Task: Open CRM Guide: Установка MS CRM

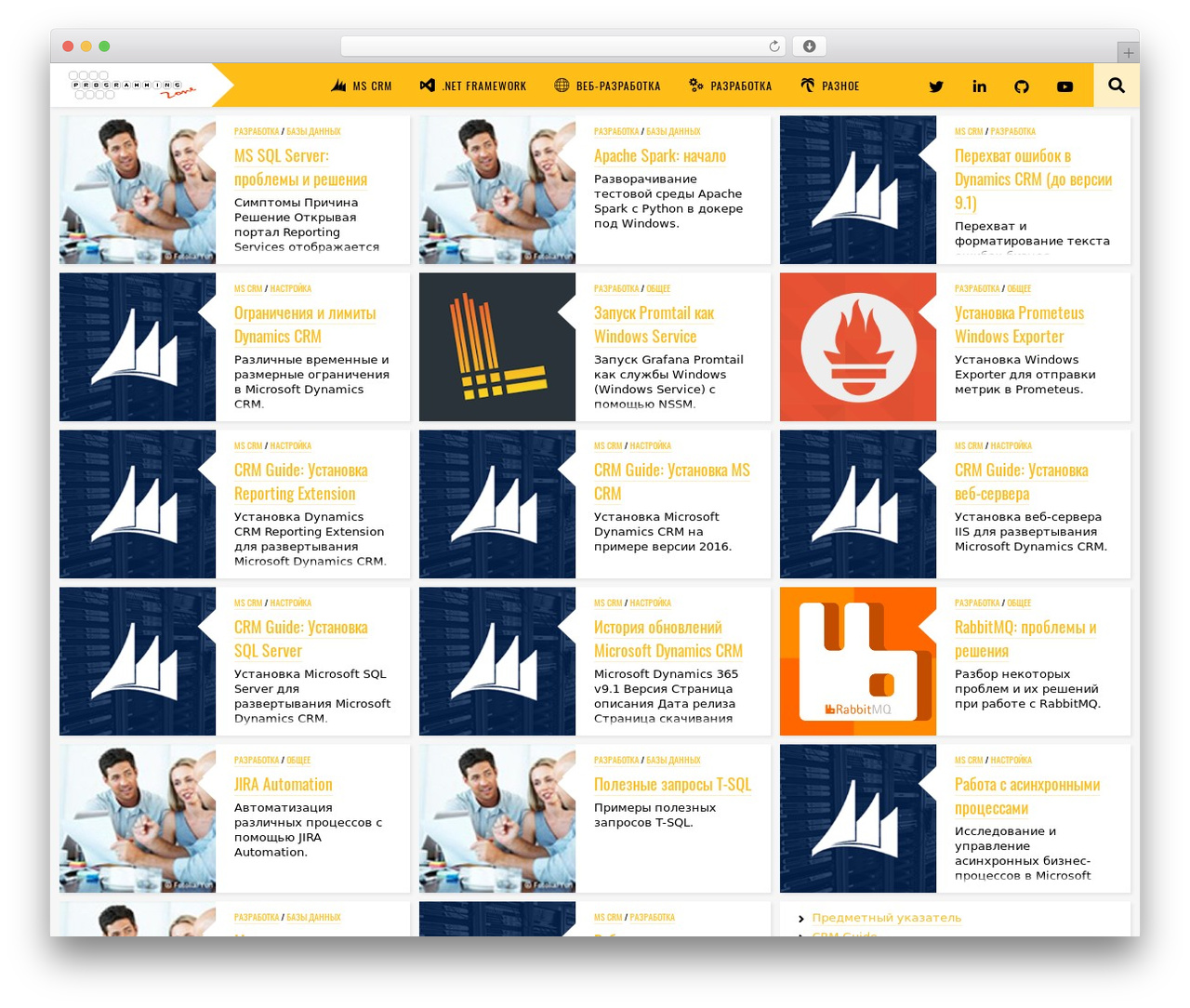Action: pyautogui.click(x=672, y=482)
